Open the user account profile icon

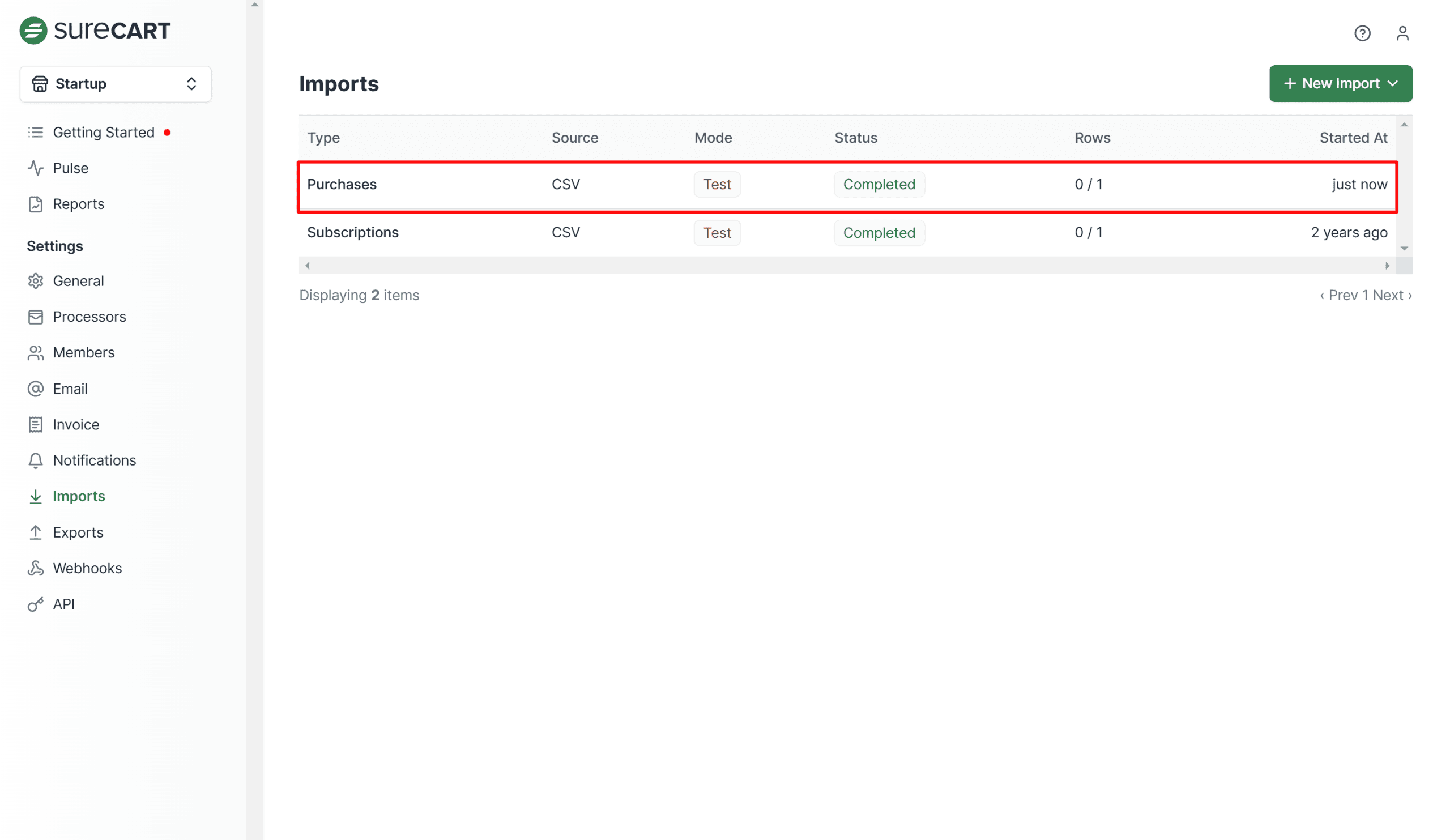(x=1402, y=33)
